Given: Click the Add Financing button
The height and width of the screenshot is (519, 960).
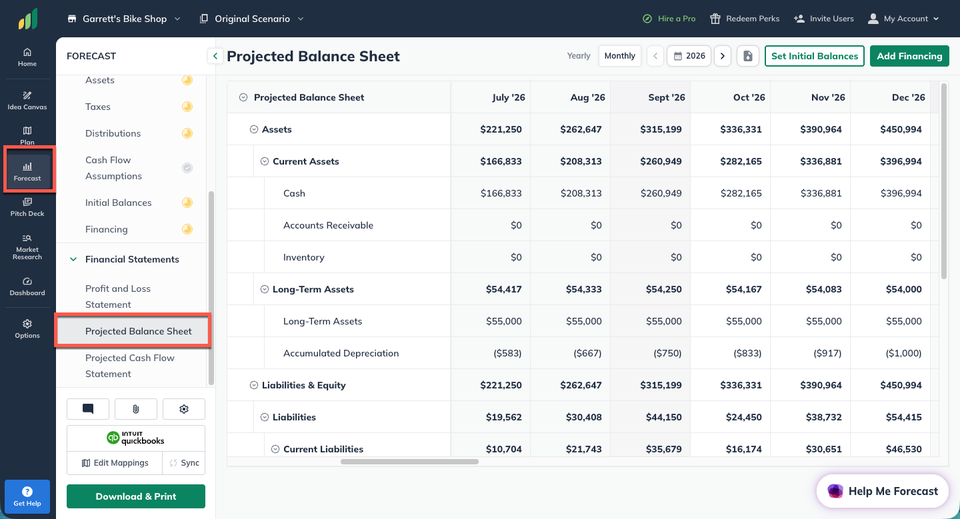Looking at the screenshot, I should coord(909,56).
